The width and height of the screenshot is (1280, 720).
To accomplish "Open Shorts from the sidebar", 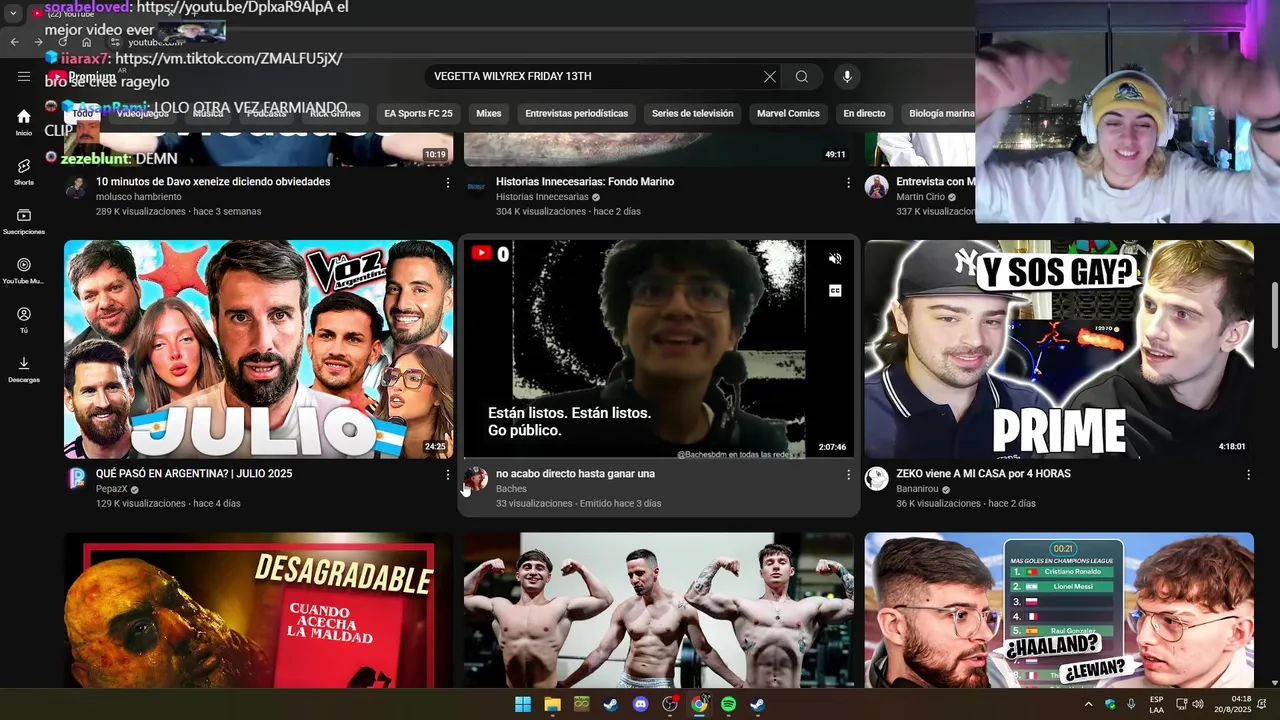I will (24, 172).
